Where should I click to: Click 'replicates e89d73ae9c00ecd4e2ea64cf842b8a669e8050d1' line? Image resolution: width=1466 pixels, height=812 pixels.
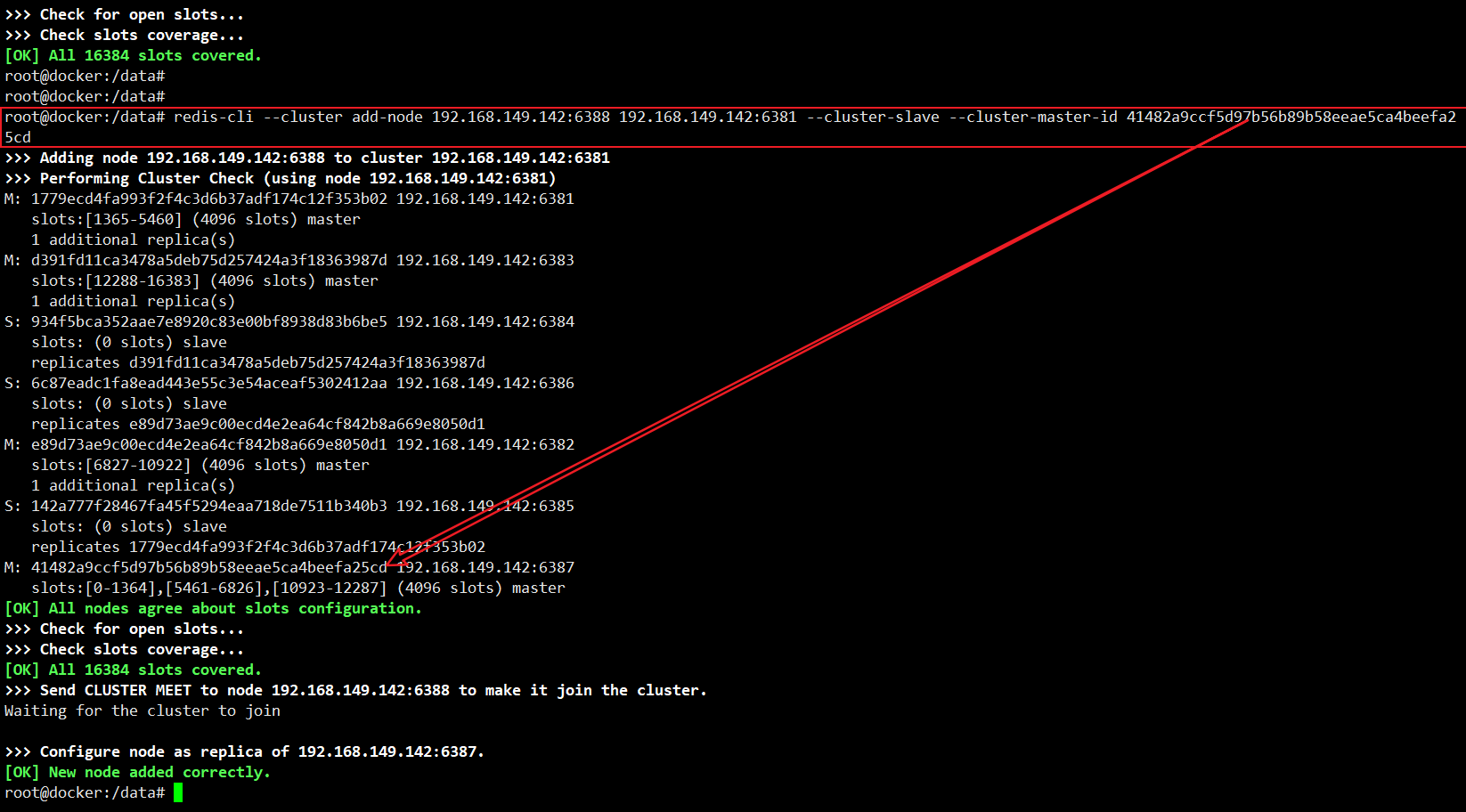(x=258, y=424)
